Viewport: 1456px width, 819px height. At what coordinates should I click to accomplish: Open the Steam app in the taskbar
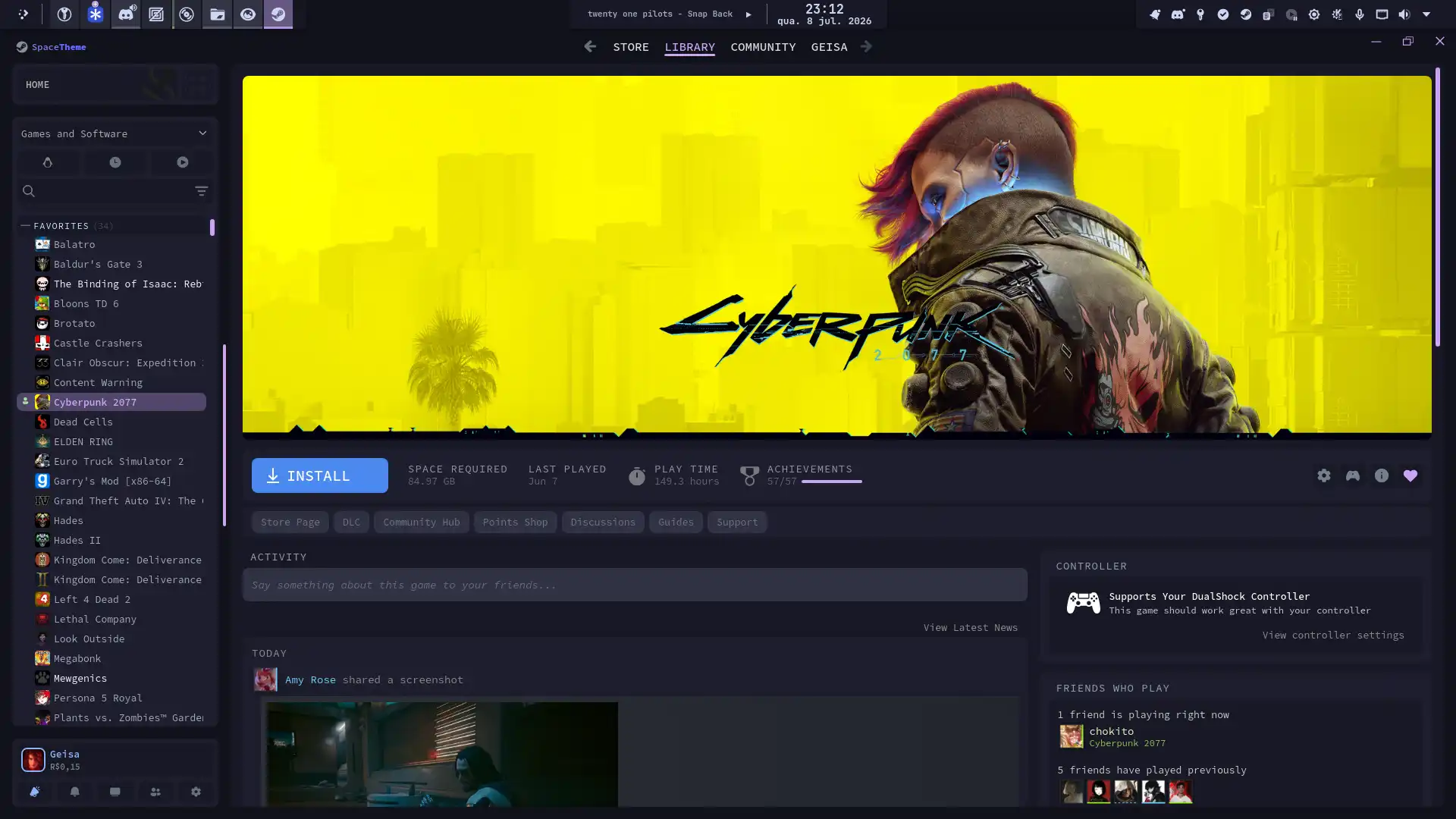tap(278, 14)
